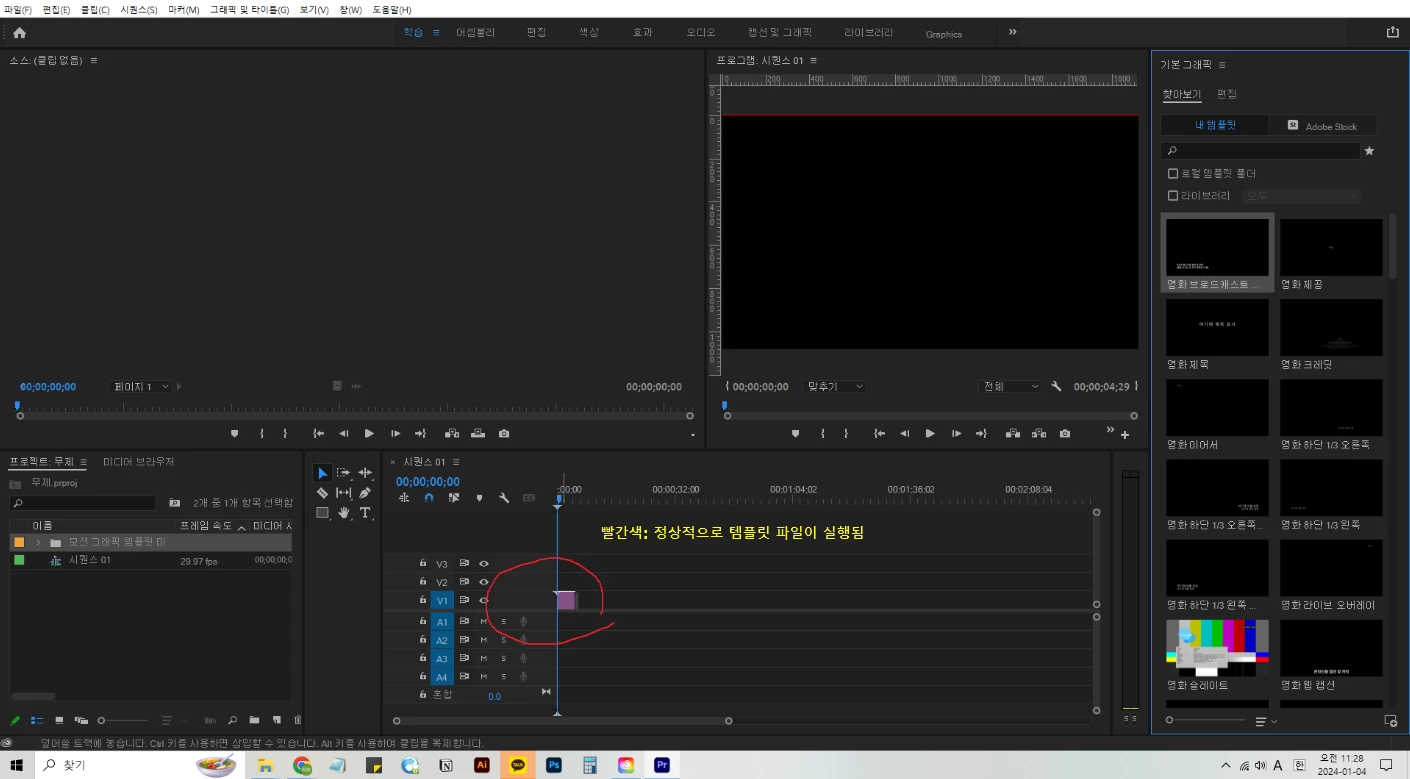Switch to the 색상 workspace
Viewport: 1410px width, 779px height.
tap(588, 32)
